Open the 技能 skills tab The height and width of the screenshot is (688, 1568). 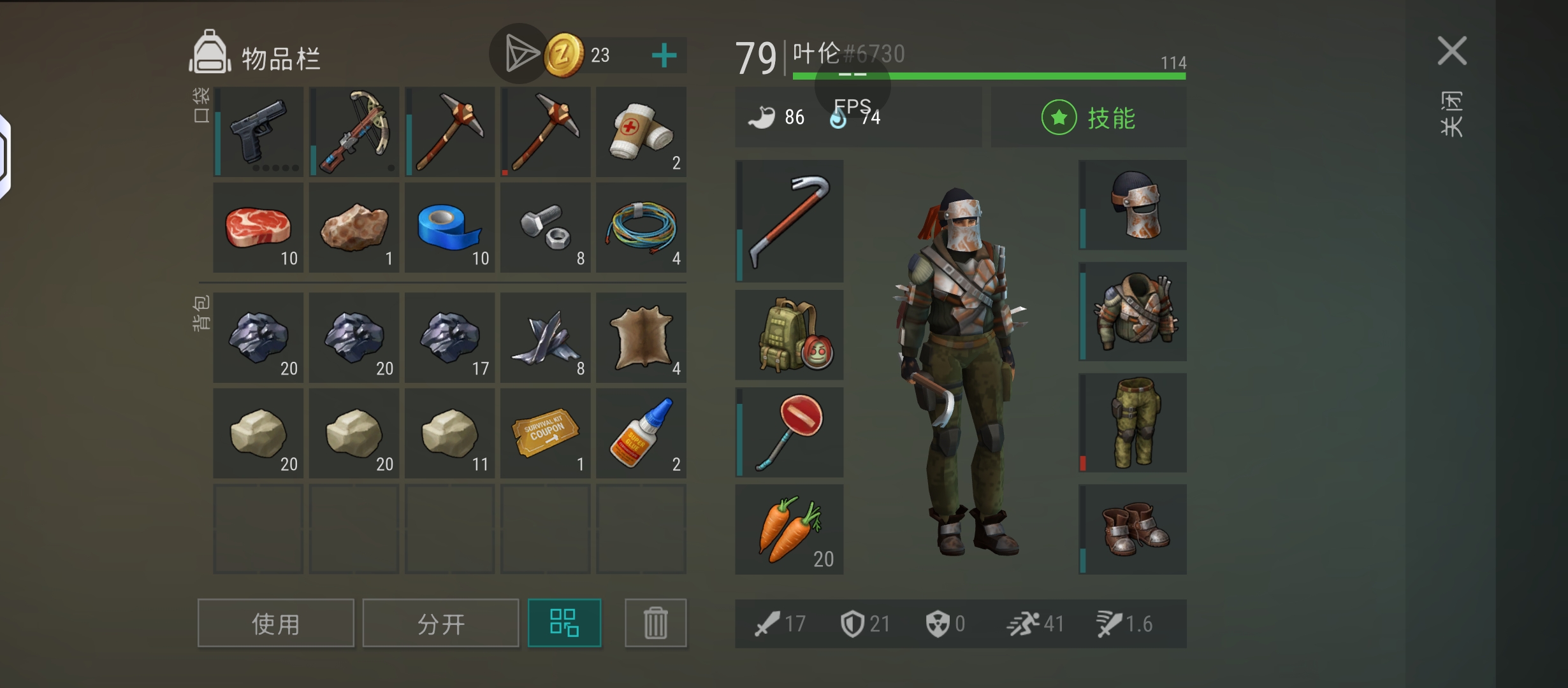[x=1089, y=118]
